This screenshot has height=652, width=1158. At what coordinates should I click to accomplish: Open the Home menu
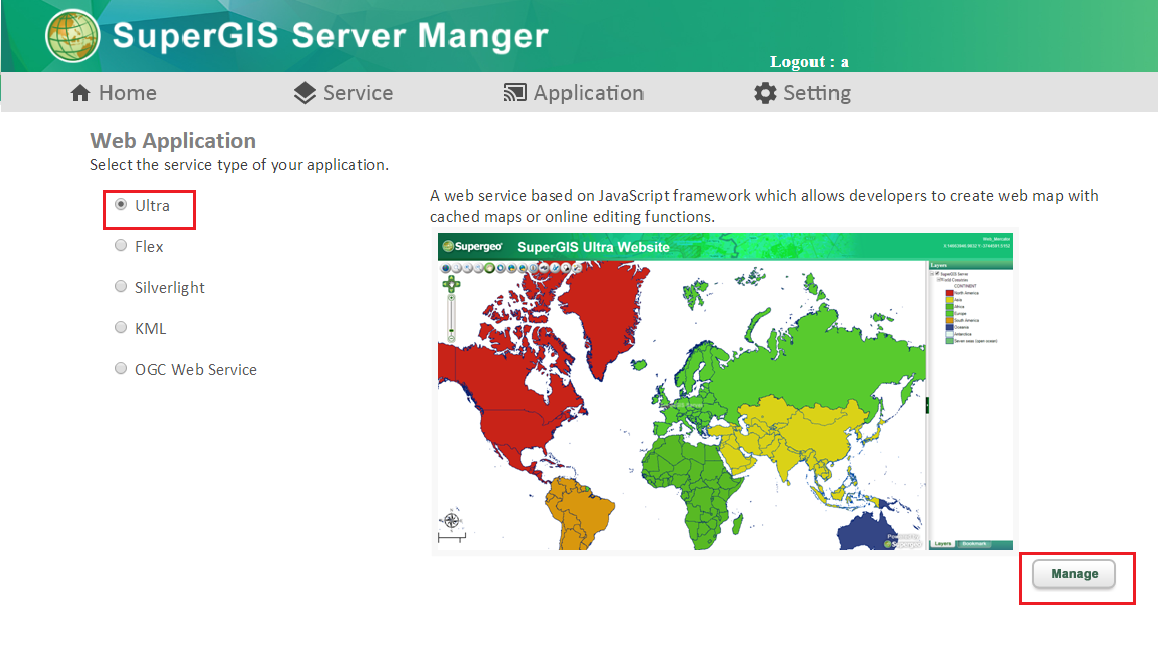(x=128, y=93)
